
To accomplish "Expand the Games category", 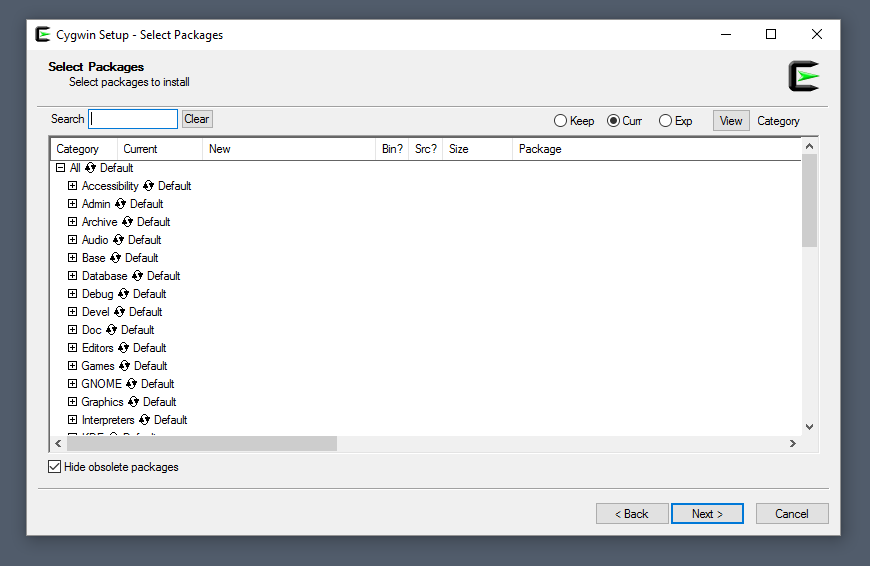I will point(72,366).
